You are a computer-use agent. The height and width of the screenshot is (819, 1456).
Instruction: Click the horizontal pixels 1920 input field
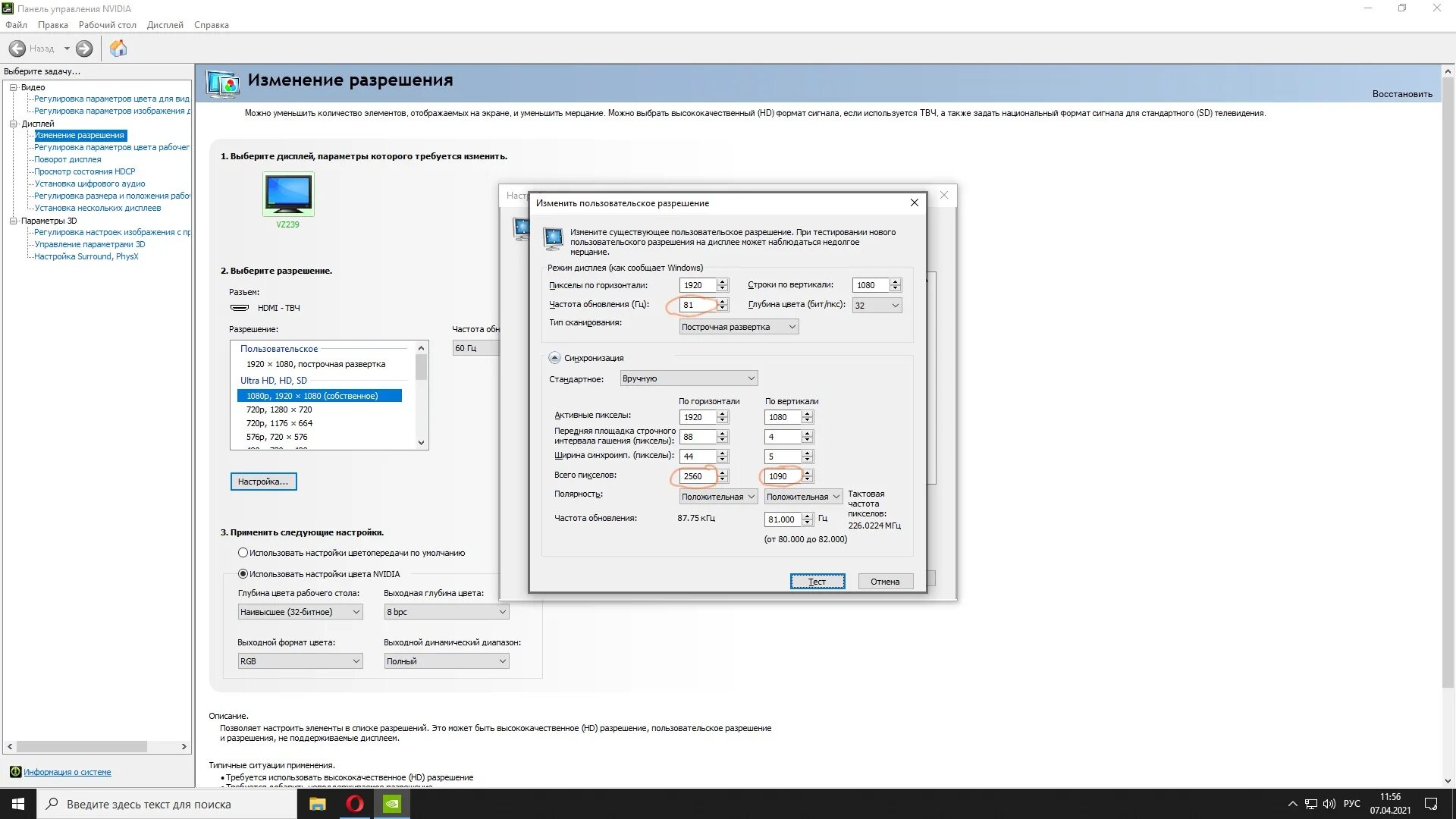point(698,285)
